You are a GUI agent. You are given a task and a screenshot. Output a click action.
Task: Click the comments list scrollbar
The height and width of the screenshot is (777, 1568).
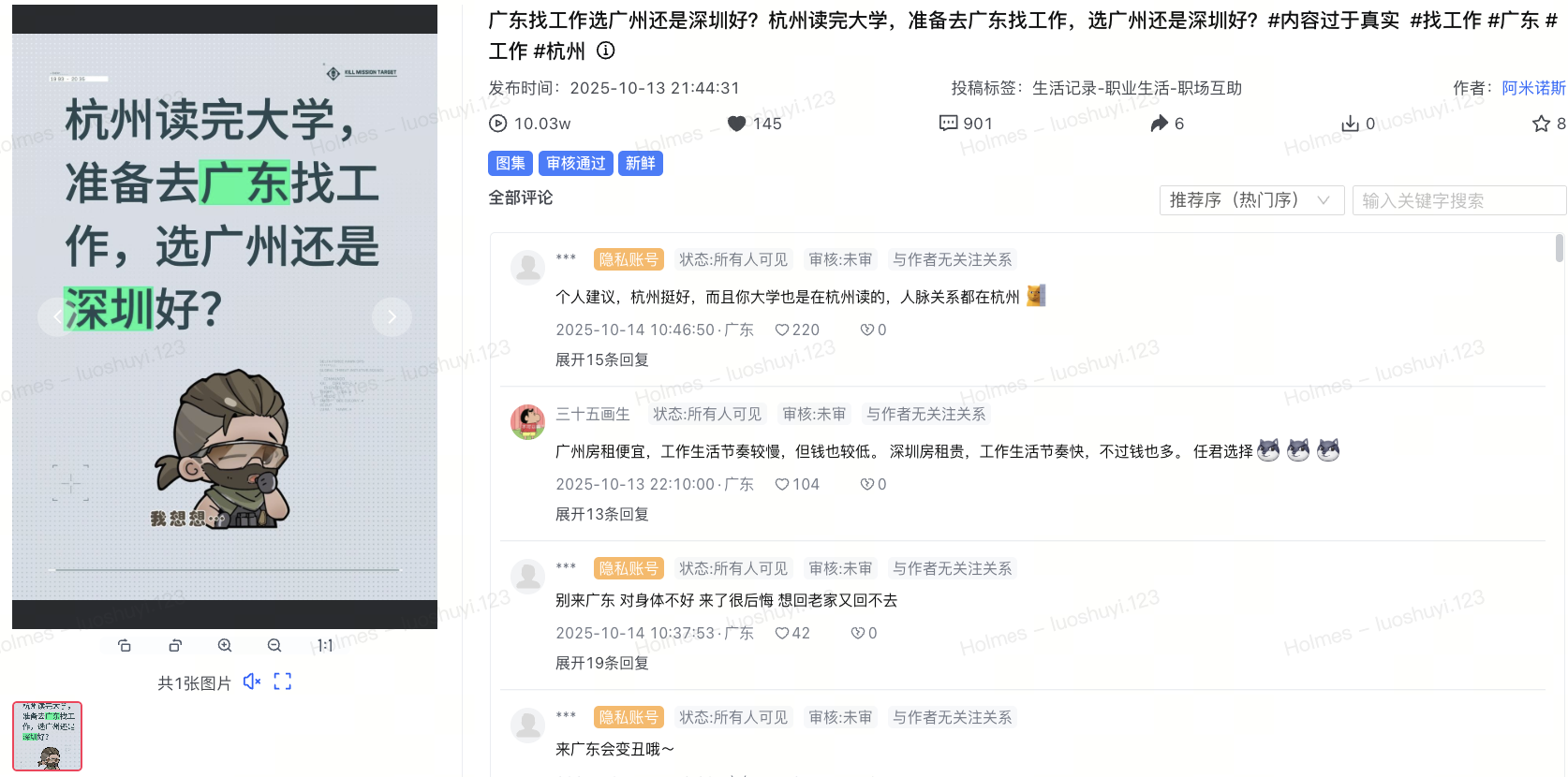pyautogui.click(x=1560, y=248)
